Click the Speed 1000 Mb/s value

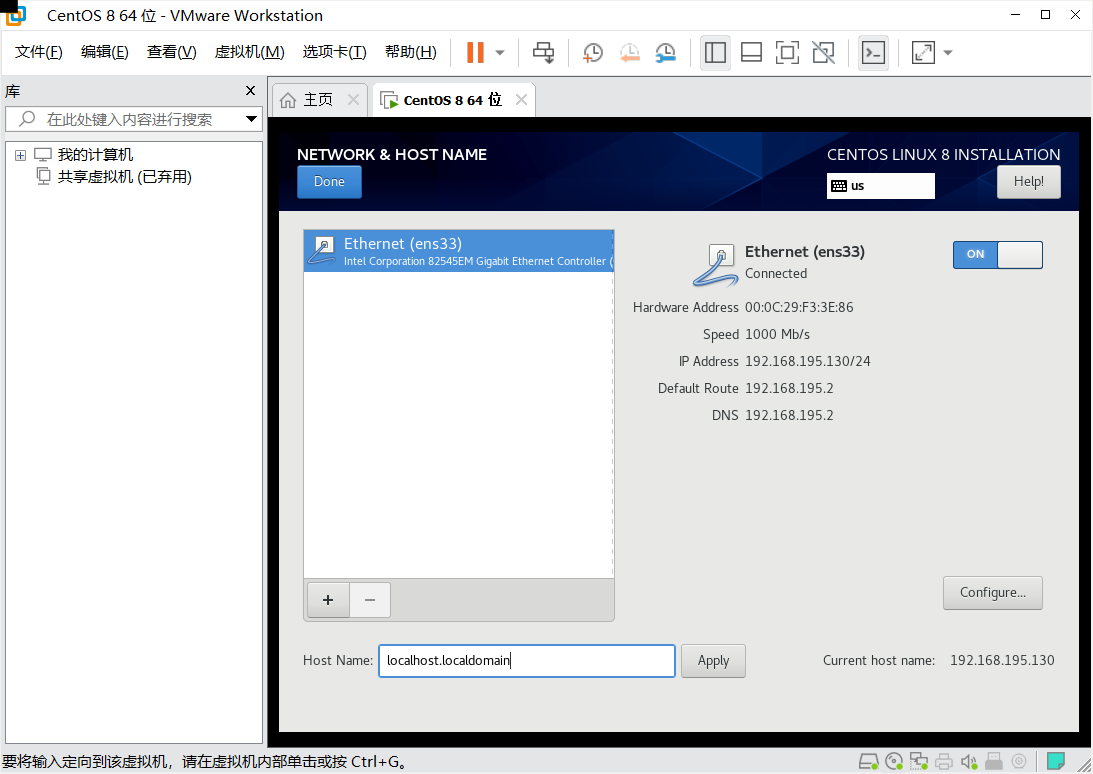777,335
